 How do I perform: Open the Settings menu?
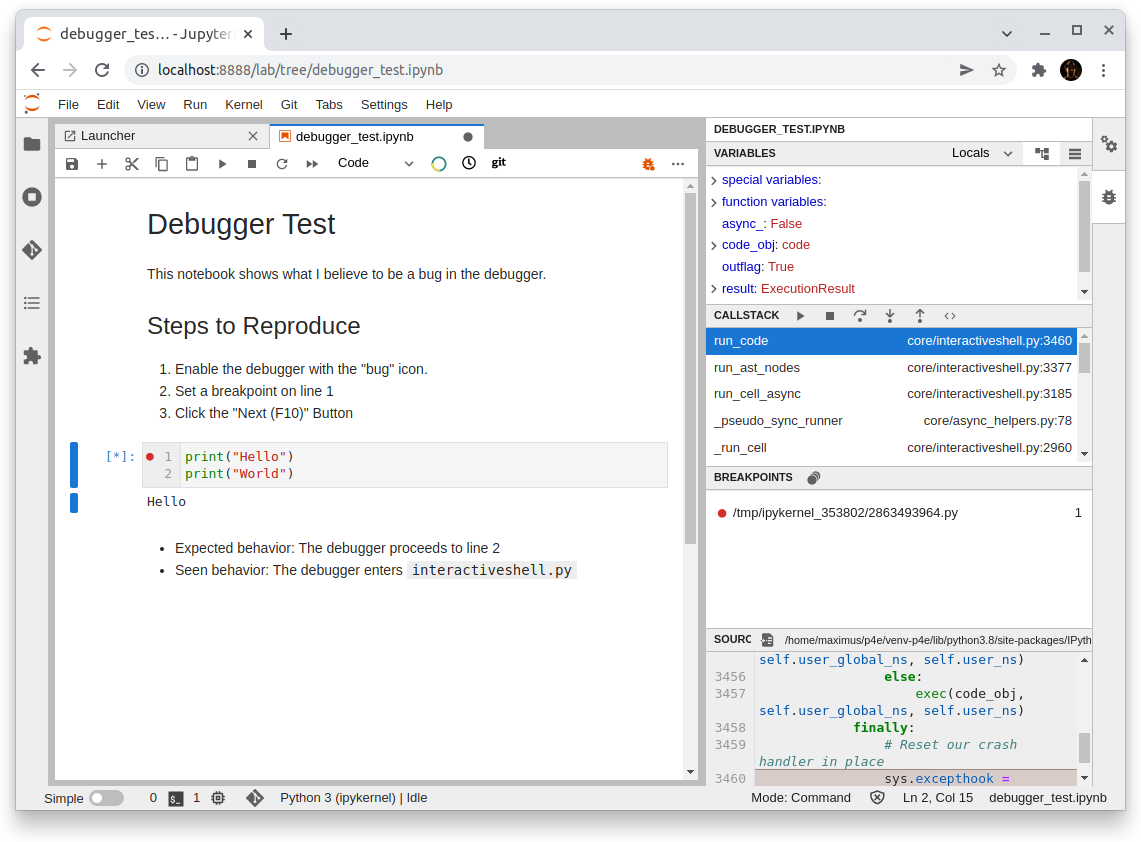(384, 105)
